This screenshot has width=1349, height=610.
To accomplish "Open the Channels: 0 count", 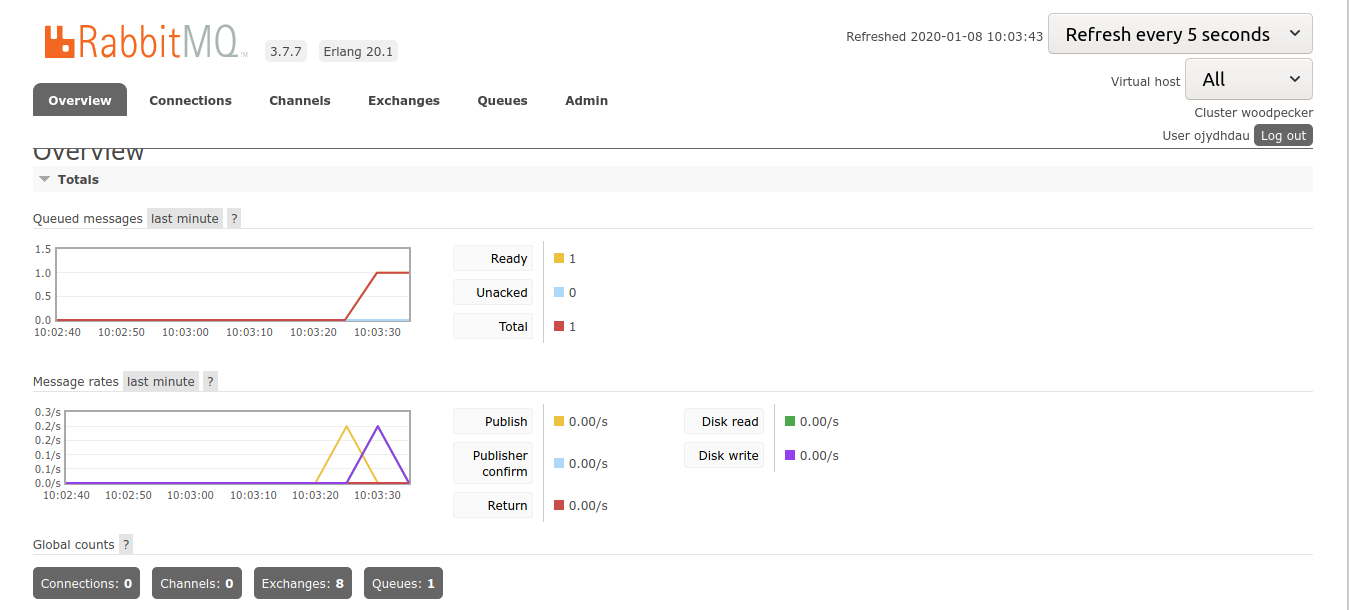I will pos(197,583).
